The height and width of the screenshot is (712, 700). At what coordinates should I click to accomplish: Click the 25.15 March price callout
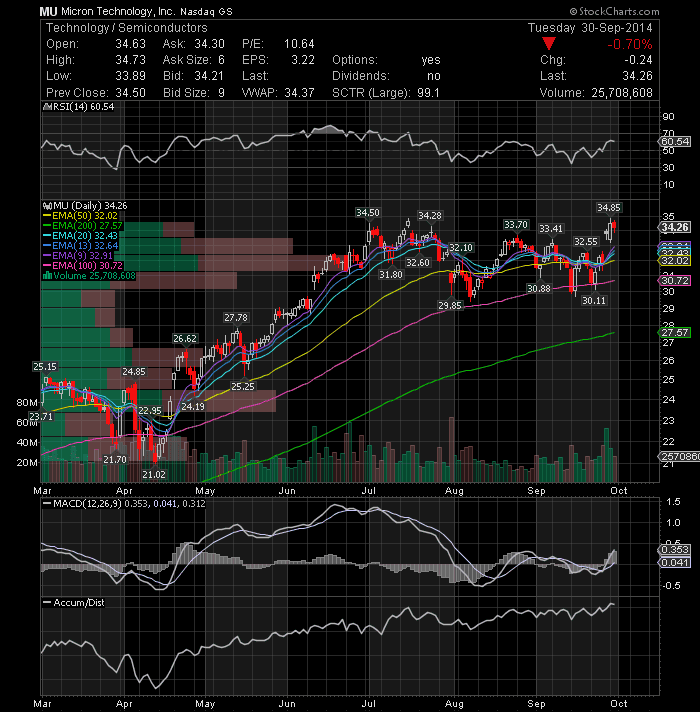(x=44, y=366)
